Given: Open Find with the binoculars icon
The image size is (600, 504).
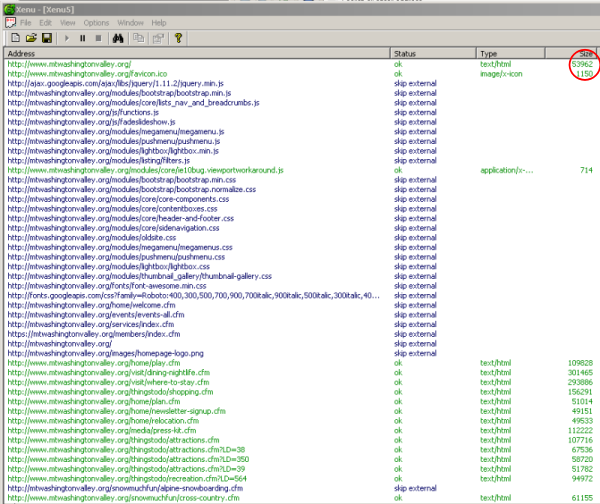Looking at the screenshot, I should (x=118, y=38).
